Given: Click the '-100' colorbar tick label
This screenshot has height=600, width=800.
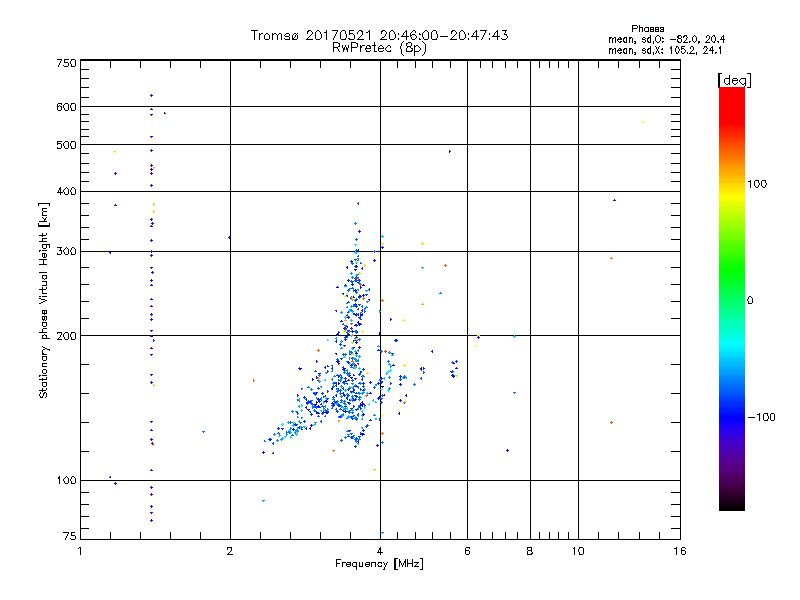Looking at the screenshot, I should coord(761,417).
